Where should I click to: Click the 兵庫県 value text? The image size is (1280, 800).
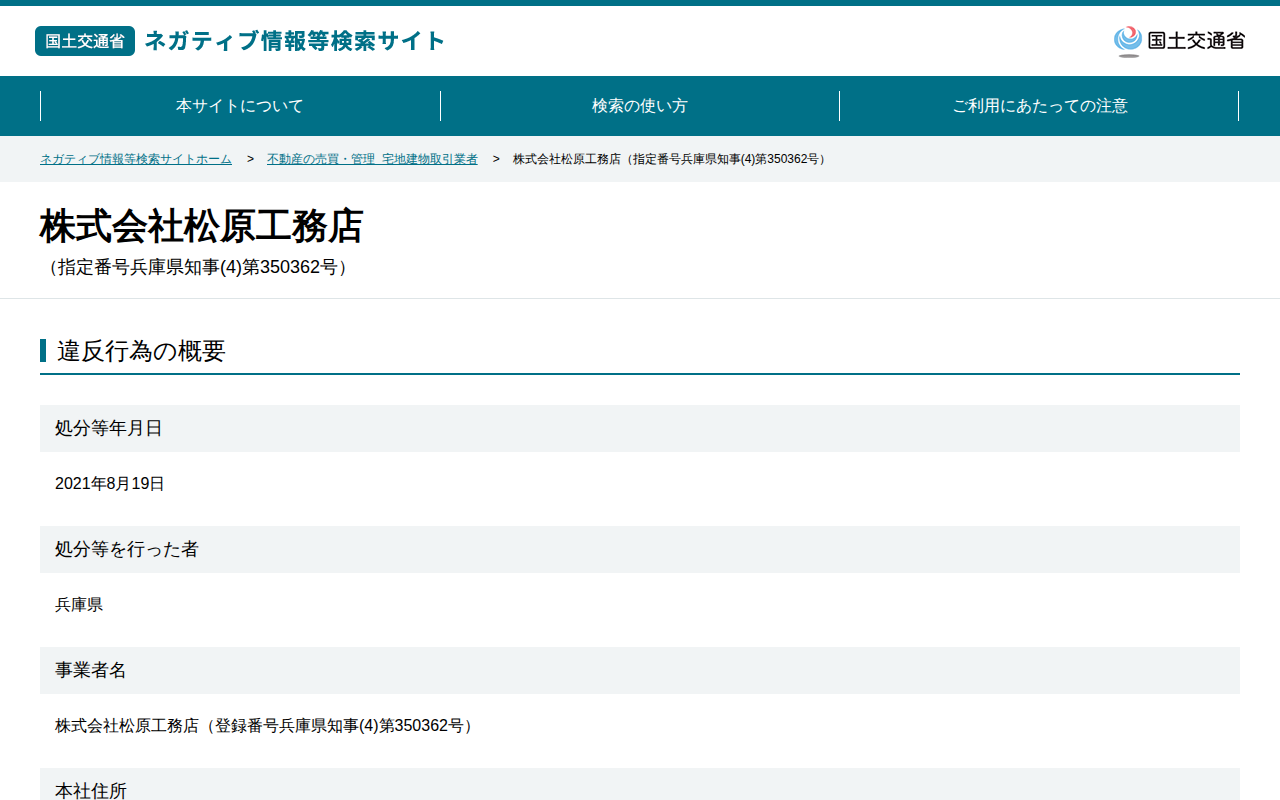point(79,605)
